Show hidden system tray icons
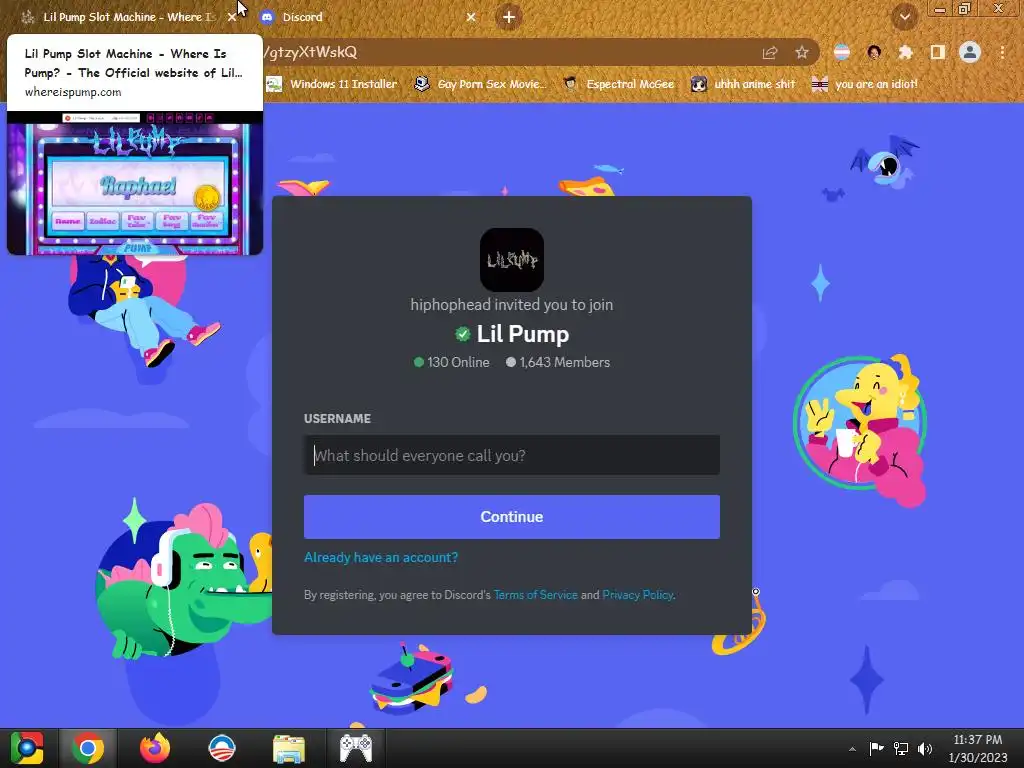 pyautogui.click(x=852, y=749)
